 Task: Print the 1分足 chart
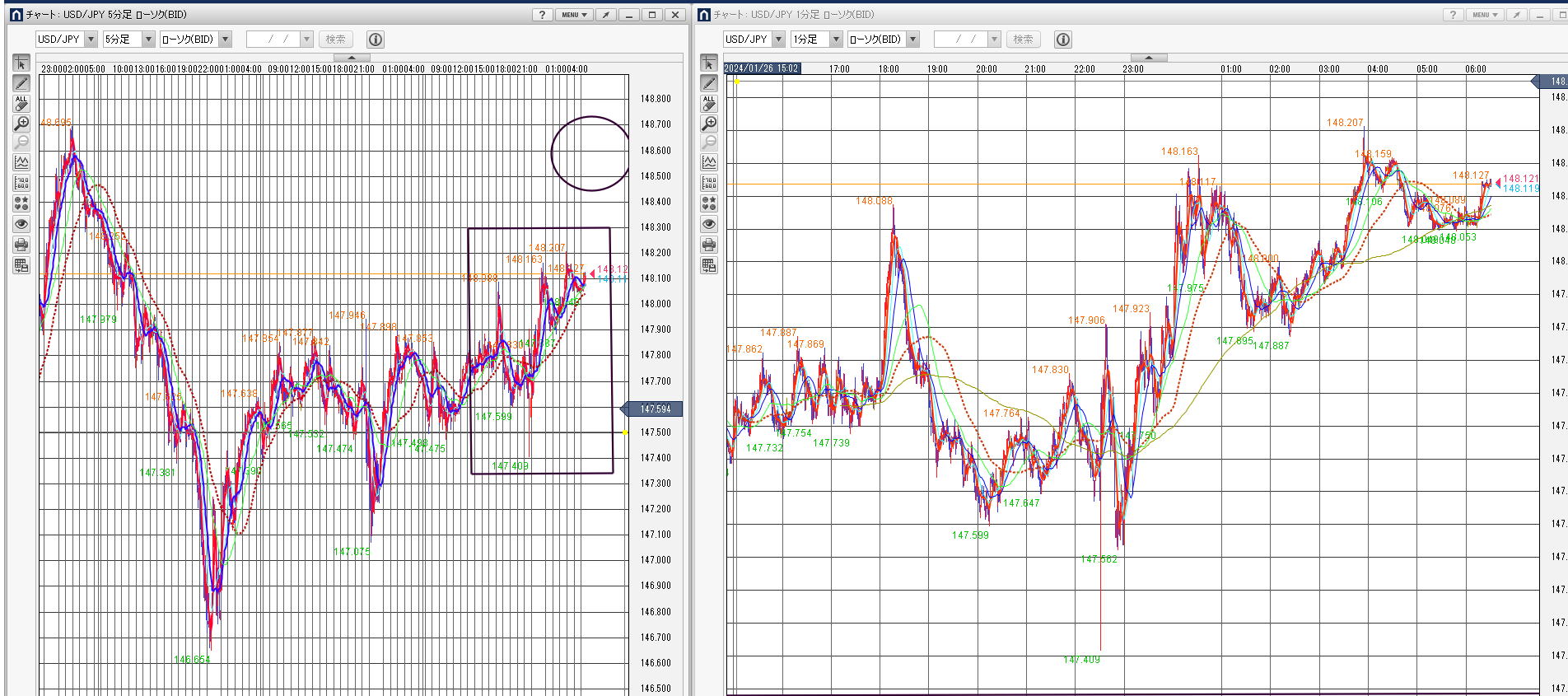pyautogui.click(x=709, y=245)
